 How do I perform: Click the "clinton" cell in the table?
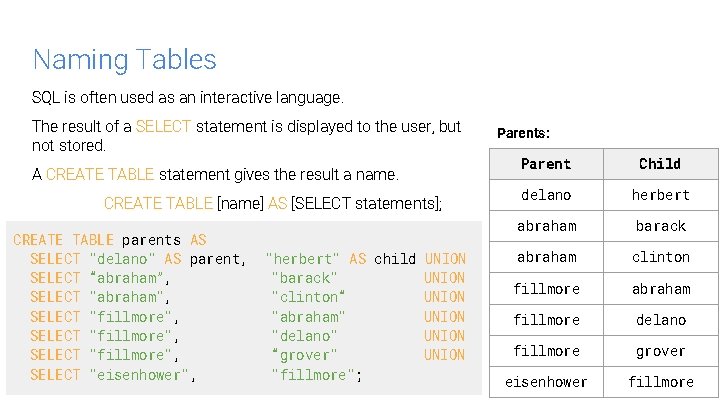click(660, 257)
